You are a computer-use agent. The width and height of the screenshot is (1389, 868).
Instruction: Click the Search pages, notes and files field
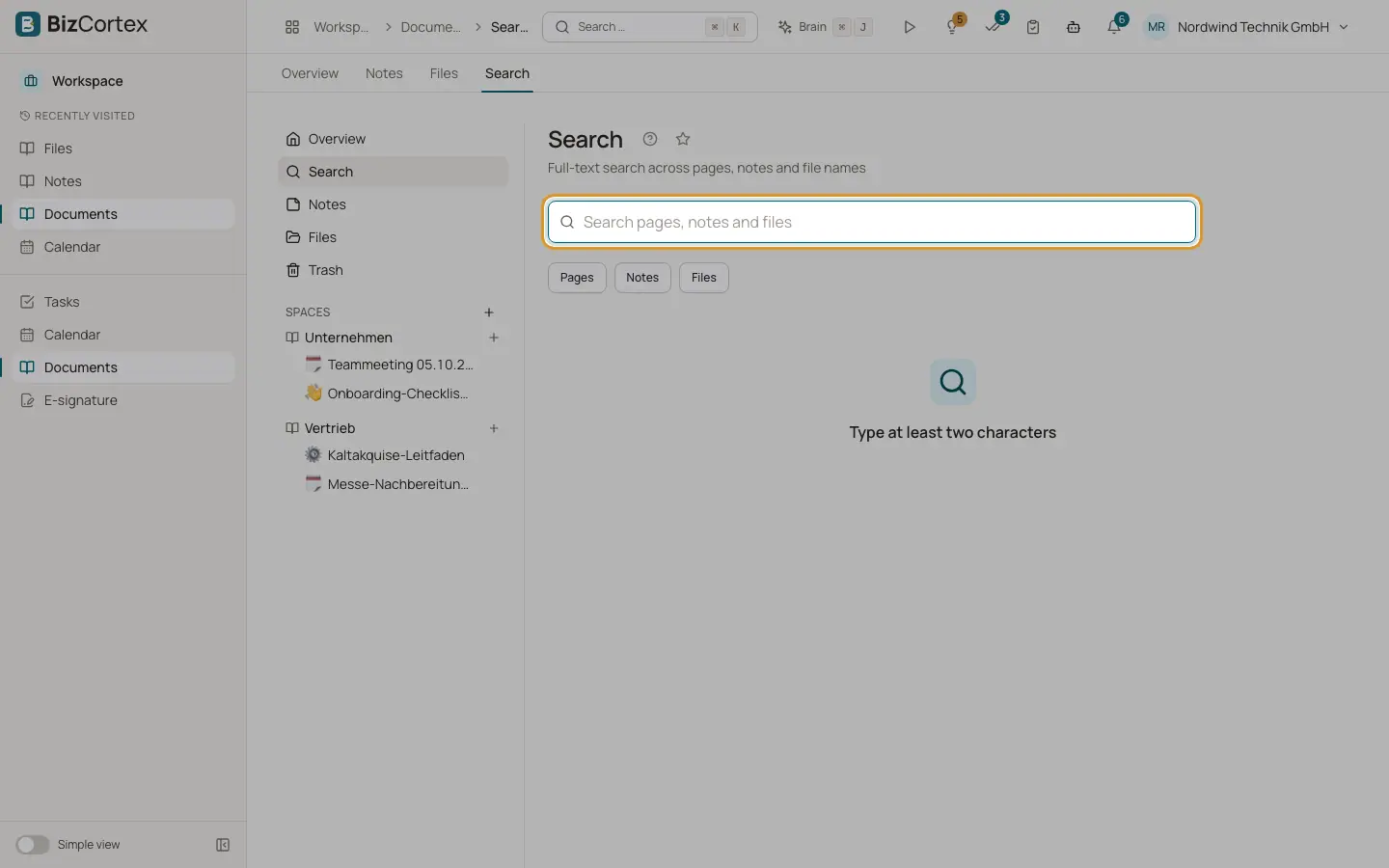coord(872,222)
